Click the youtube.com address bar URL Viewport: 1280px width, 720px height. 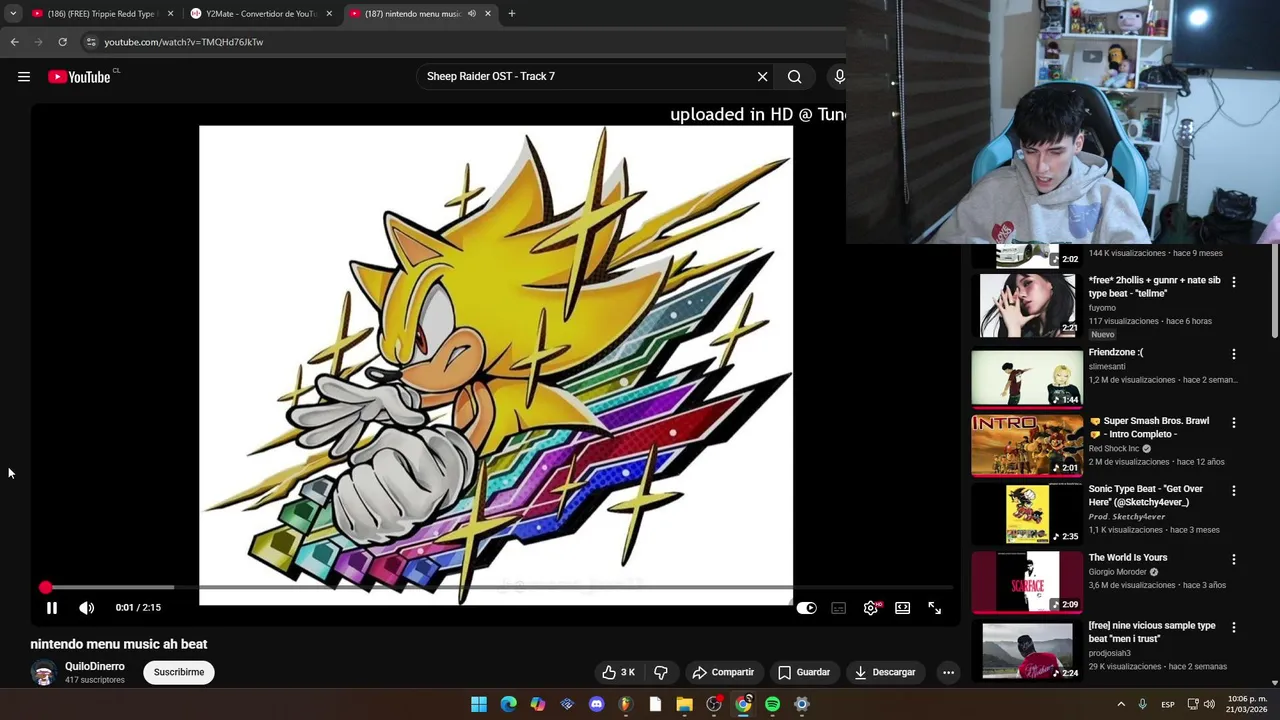coord(184,42)
